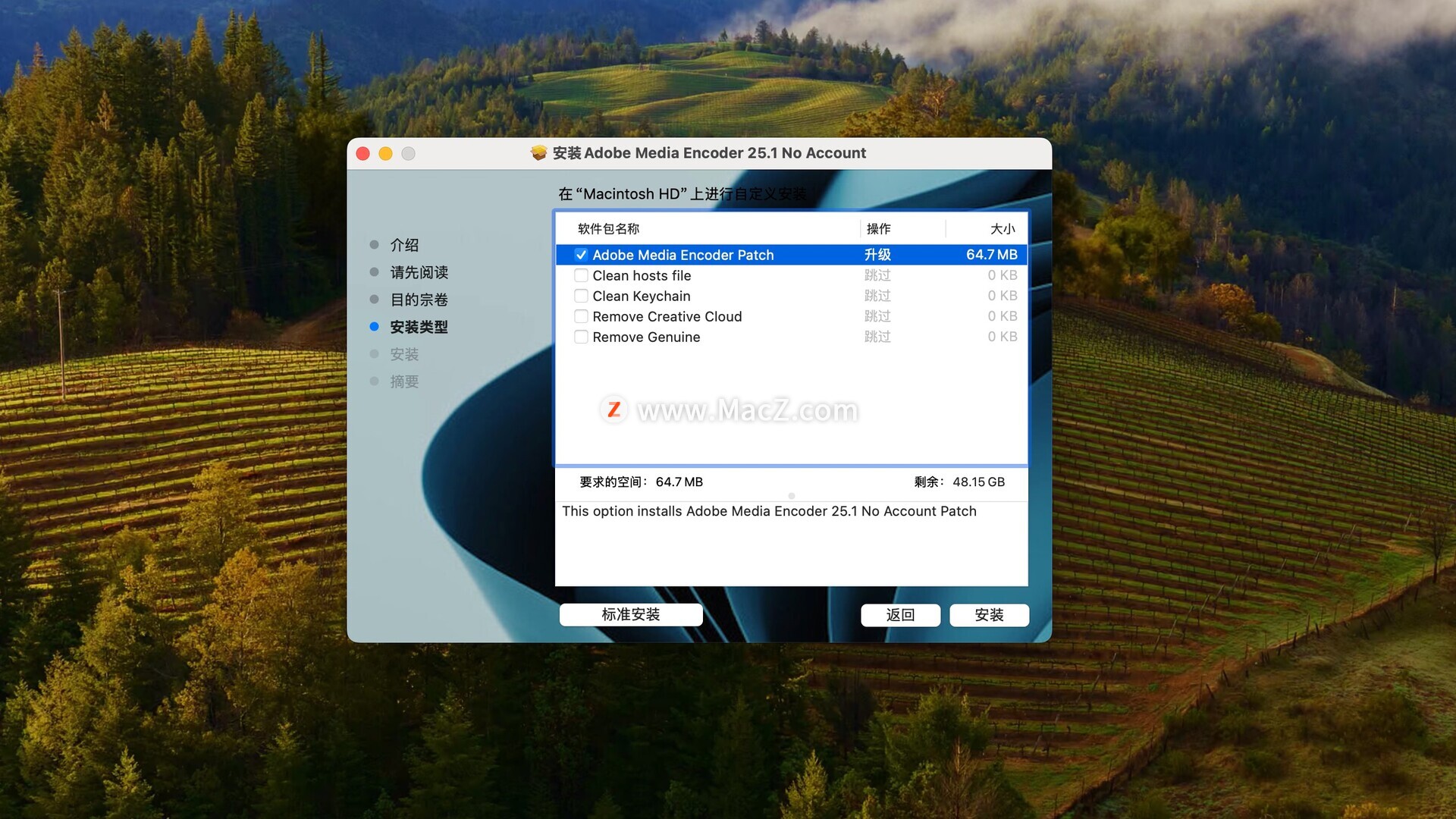Toggle the Remove Genuine checkbox

(581, 337)
